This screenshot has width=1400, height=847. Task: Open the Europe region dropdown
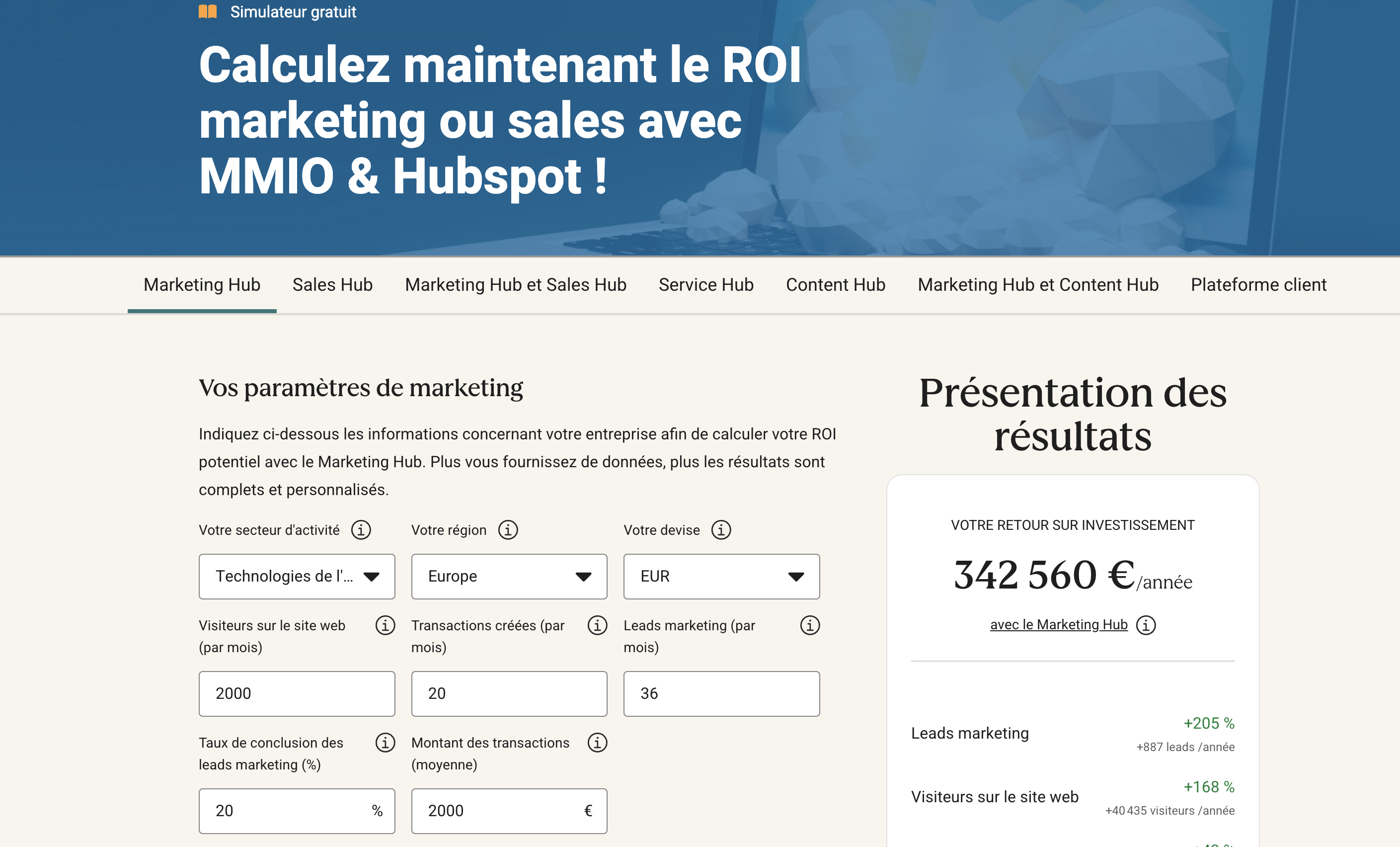pos(509,577)
